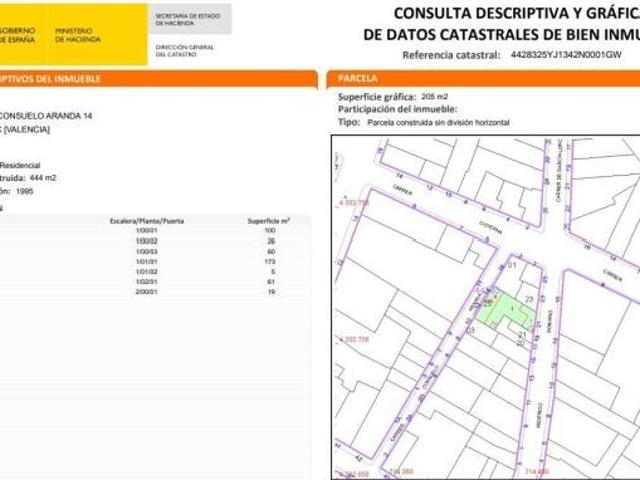The width and height of the screenshot is (640, 480).
Task: Select the surface value 19
Action: coord(271,292)
